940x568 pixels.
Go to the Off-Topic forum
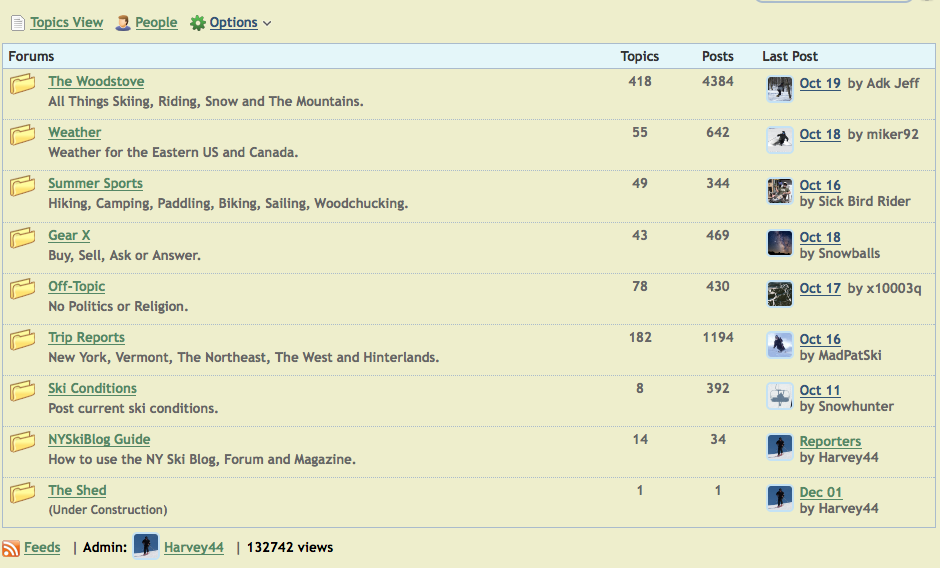[x=76, y=286]
